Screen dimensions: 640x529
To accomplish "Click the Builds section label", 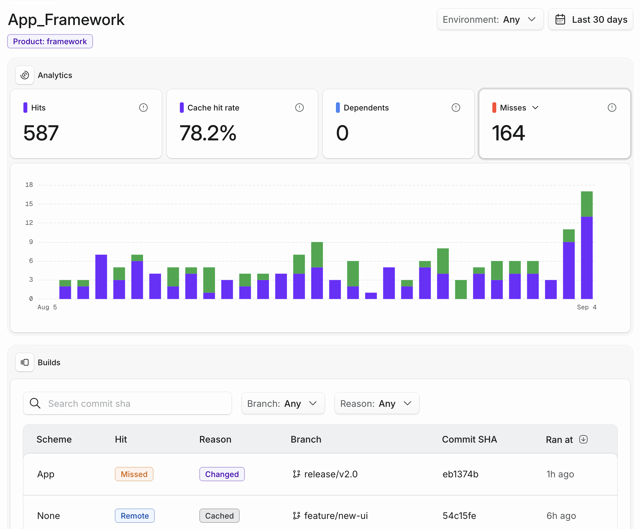I will [x=49, y=362].
